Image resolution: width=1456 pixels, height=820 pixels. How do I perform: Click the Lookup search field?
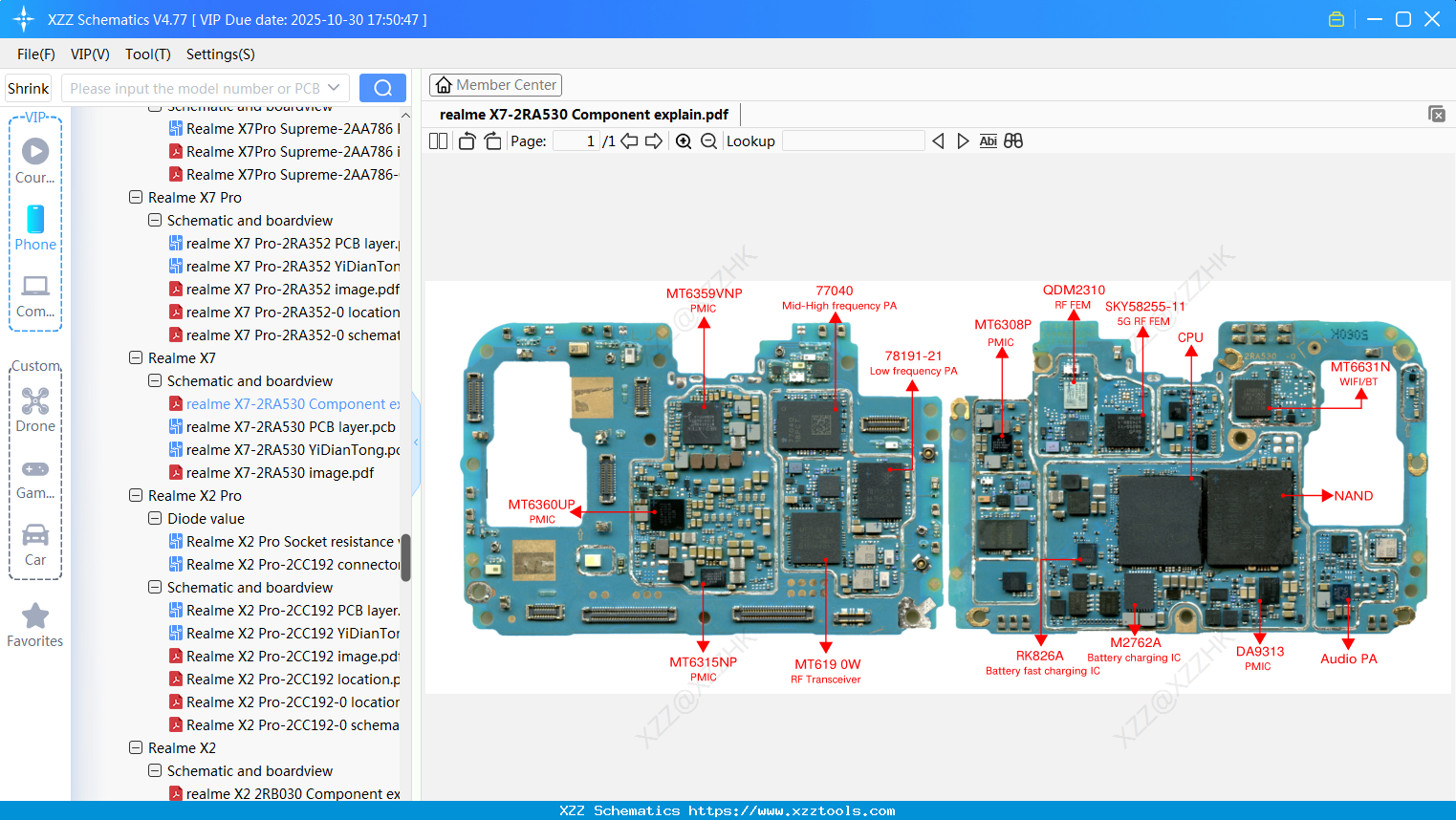[x=853, y=141]
